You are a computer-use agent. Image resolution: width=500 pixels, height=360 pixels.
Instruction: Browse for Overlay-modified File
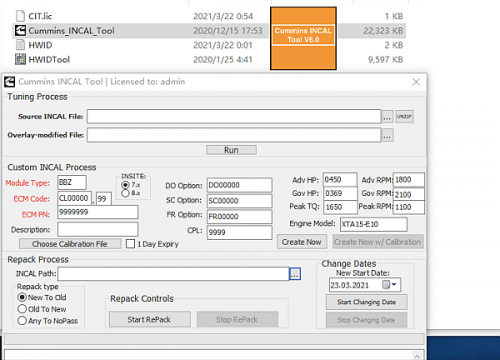pyautogui.click(x=387, y=135)
